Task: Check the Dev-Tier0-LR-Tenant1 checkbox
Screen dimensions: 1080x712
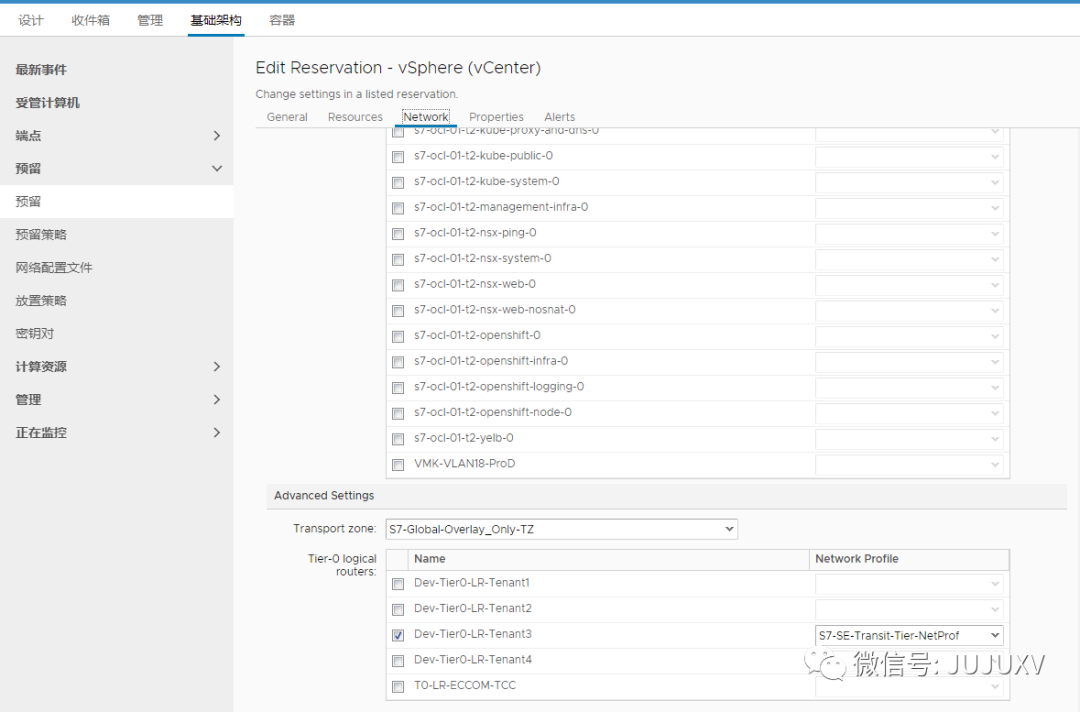Action: click(x=398, y=584)
